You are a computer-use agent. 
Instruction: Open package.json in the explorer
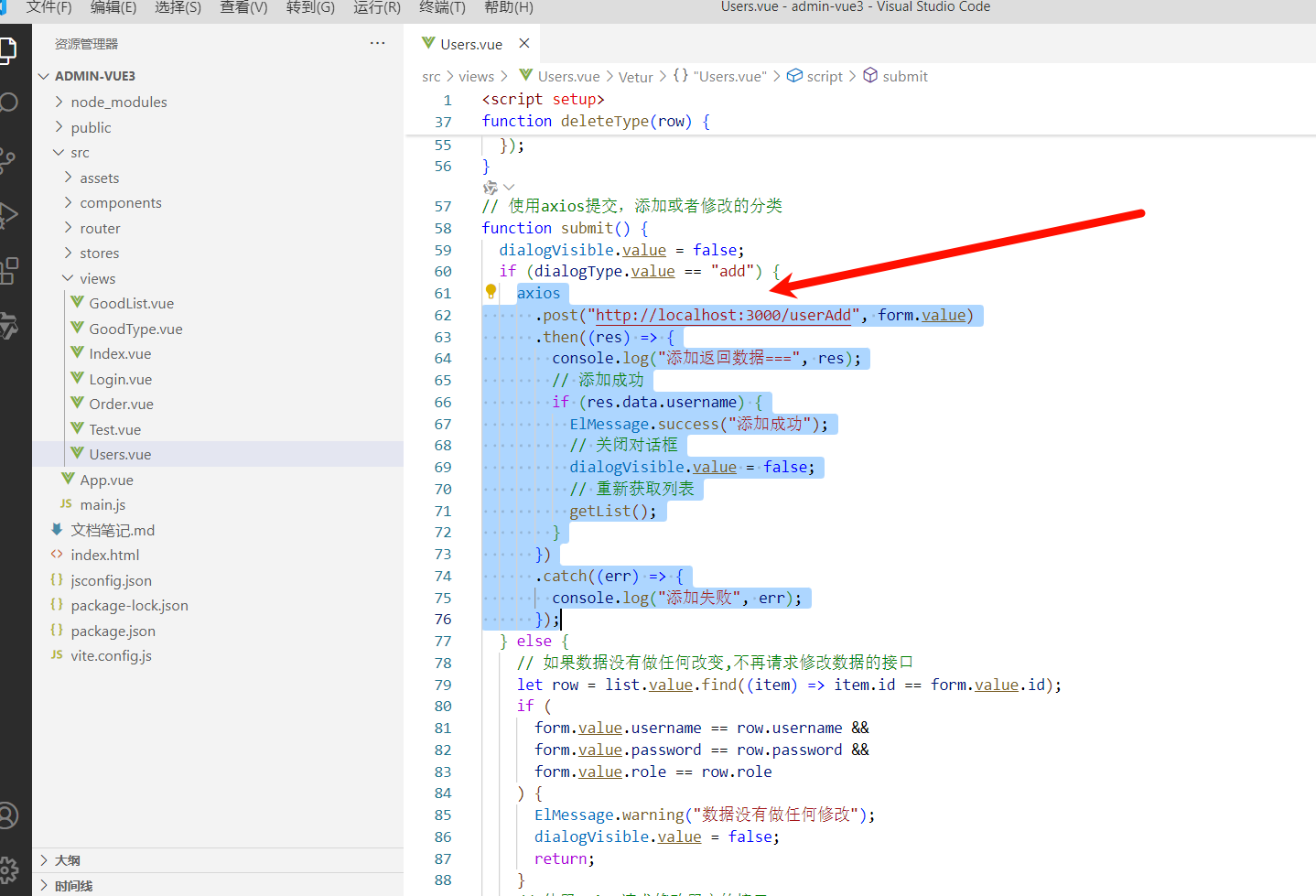point(113,631)
